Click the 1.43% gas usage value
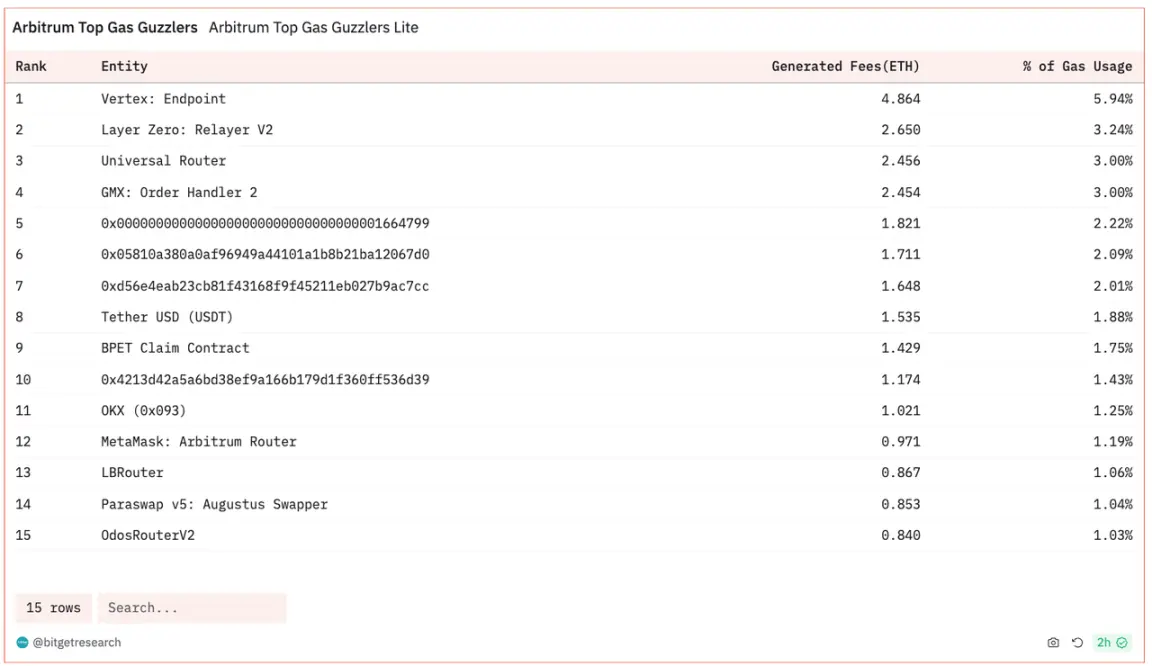The image size is (1152, 666). [x=1112, y=379]
